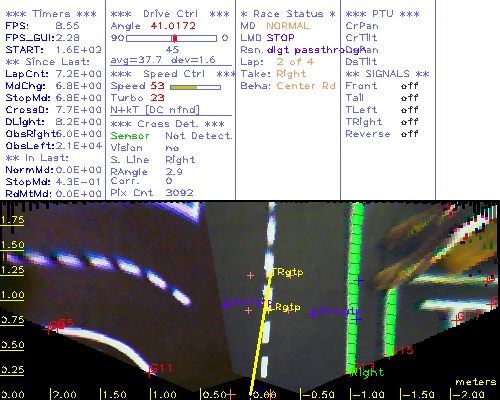Click the green Right lane label

pos(368,372)
